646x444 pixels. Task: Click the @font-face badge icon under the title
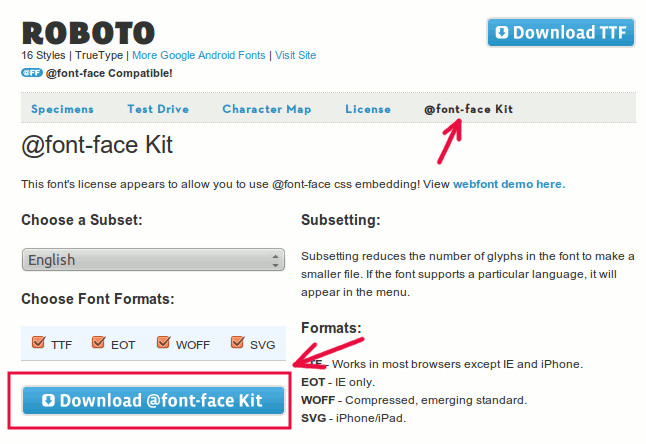click(31, 73)
